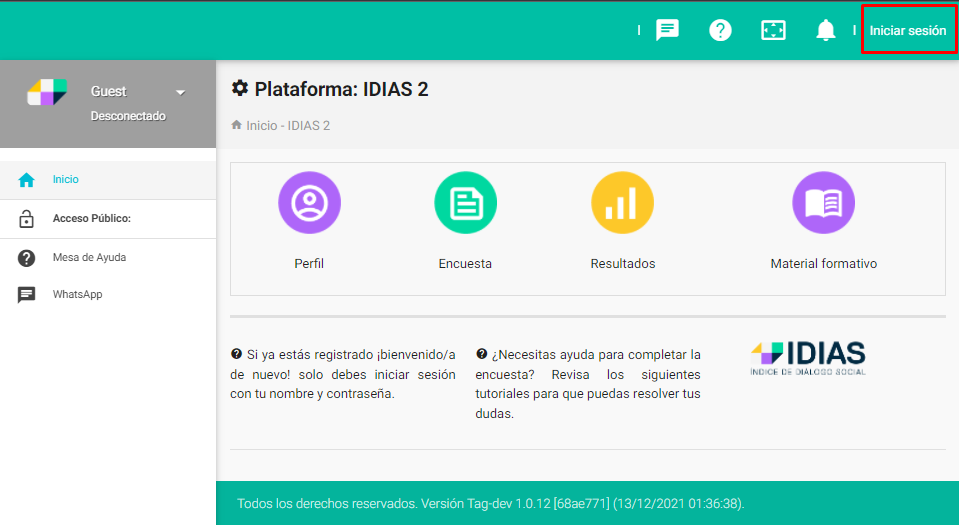Click the padlock icon for Acceso Público
The height and width of the screenshot is (525, 959).
(x=26, y=218)
